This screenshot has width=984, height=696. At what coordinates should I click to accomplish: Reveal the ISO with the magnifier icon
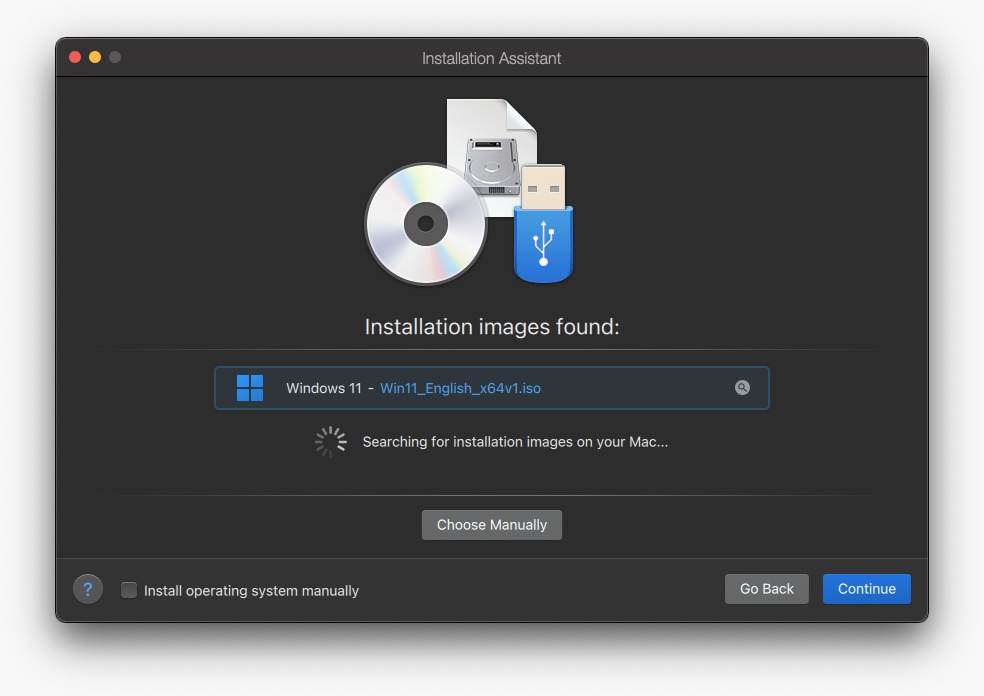[x=742, y=387]
